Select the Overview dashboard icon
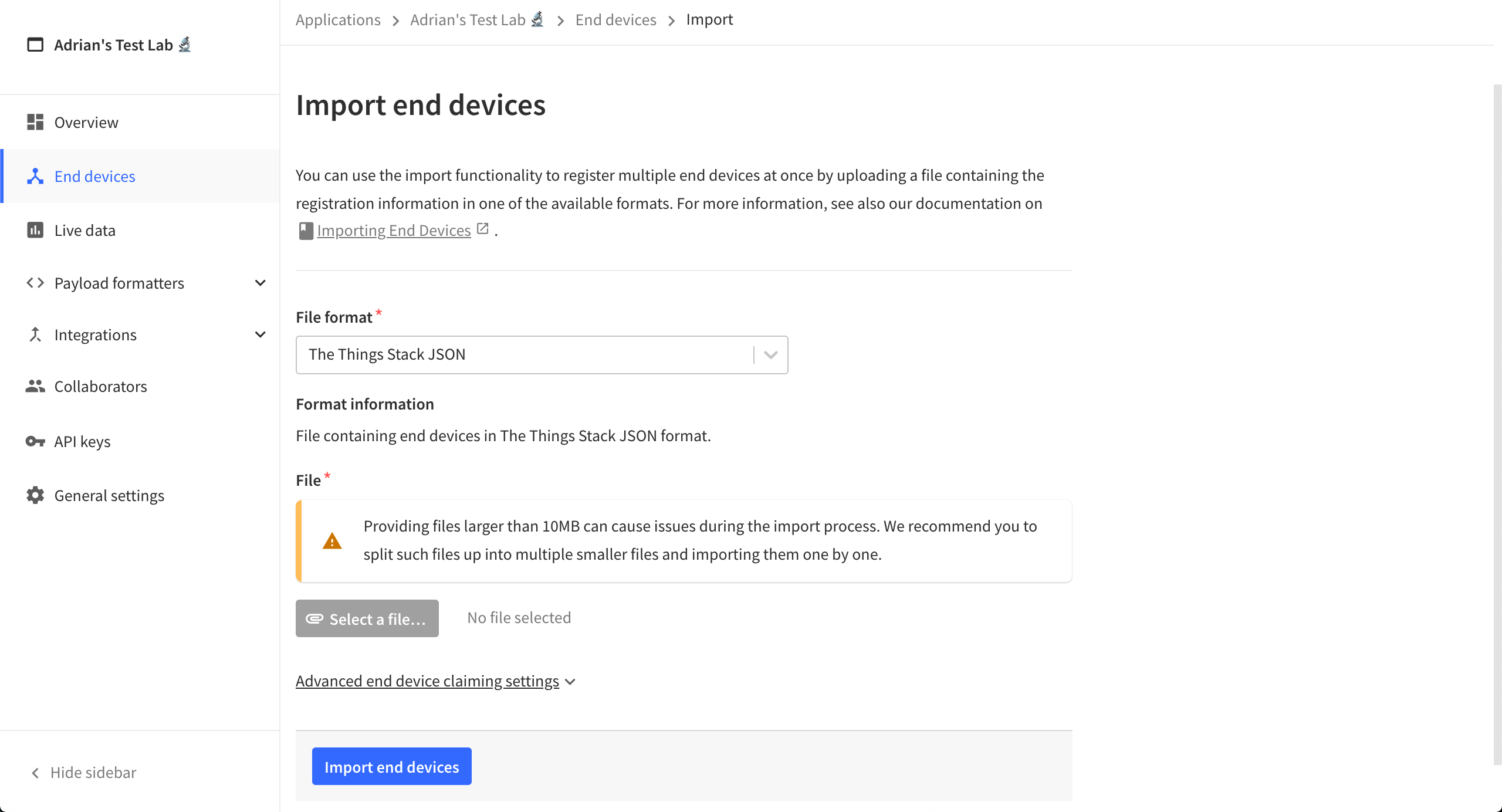This screenshot has width=1502, height=812. pyautogui.click(x=35, y=122)
